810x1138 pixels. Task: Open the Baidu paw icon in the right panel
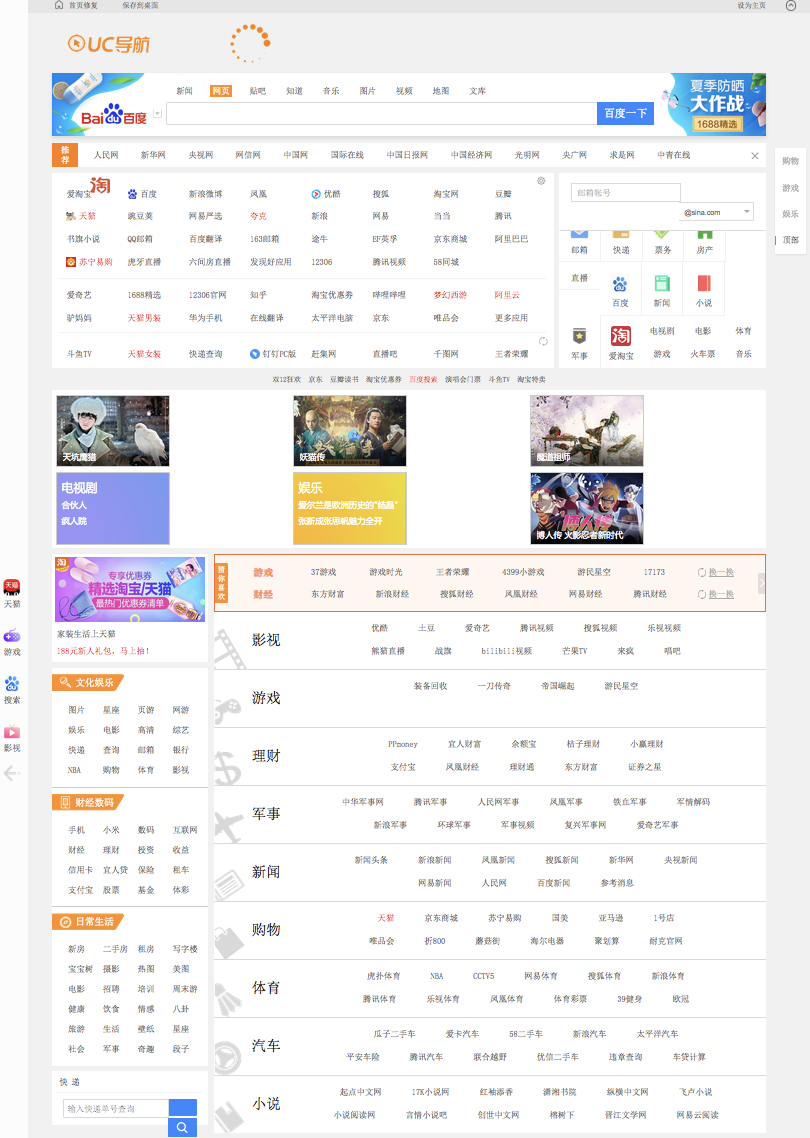click(620, 283)
